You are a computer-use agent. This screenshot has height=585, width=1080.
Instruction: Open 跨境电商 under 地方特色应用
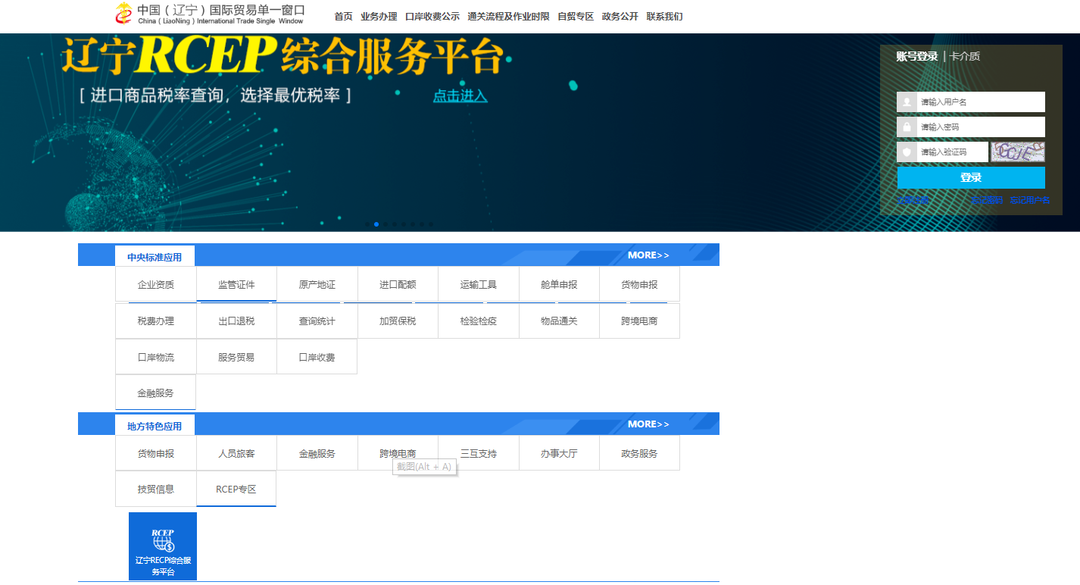397,453
